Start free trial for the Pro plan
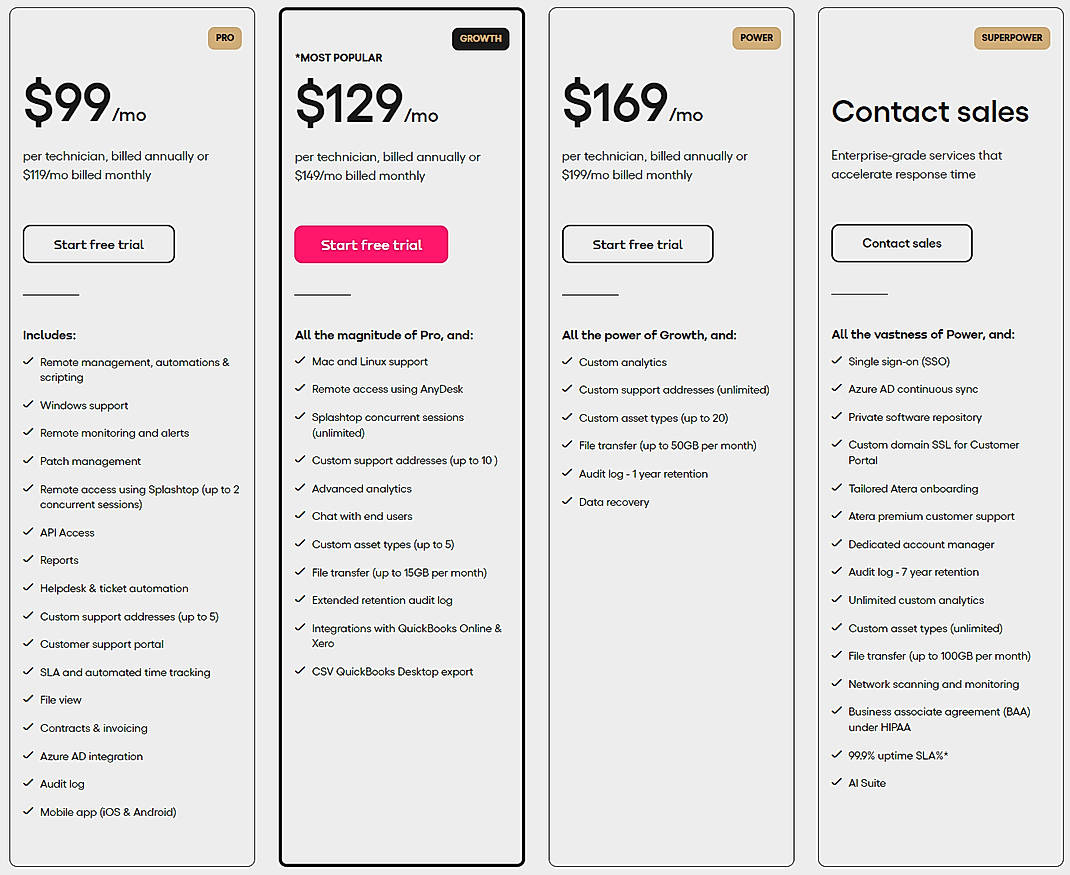This screenshot has height=875, width=1070. (98, 244)
